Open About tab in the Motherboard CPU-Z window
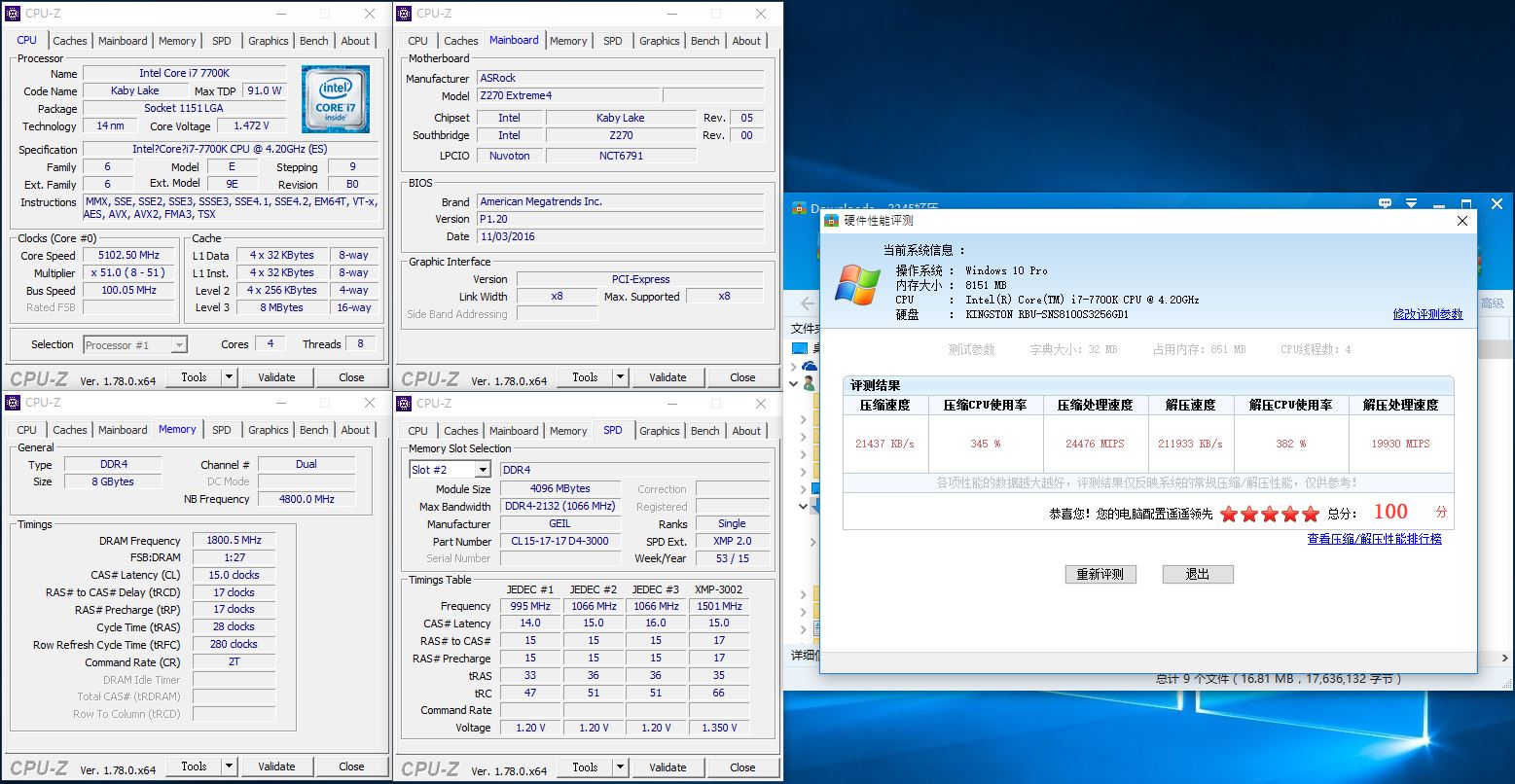Viewport: 1515px width, 784px height. 747,41
